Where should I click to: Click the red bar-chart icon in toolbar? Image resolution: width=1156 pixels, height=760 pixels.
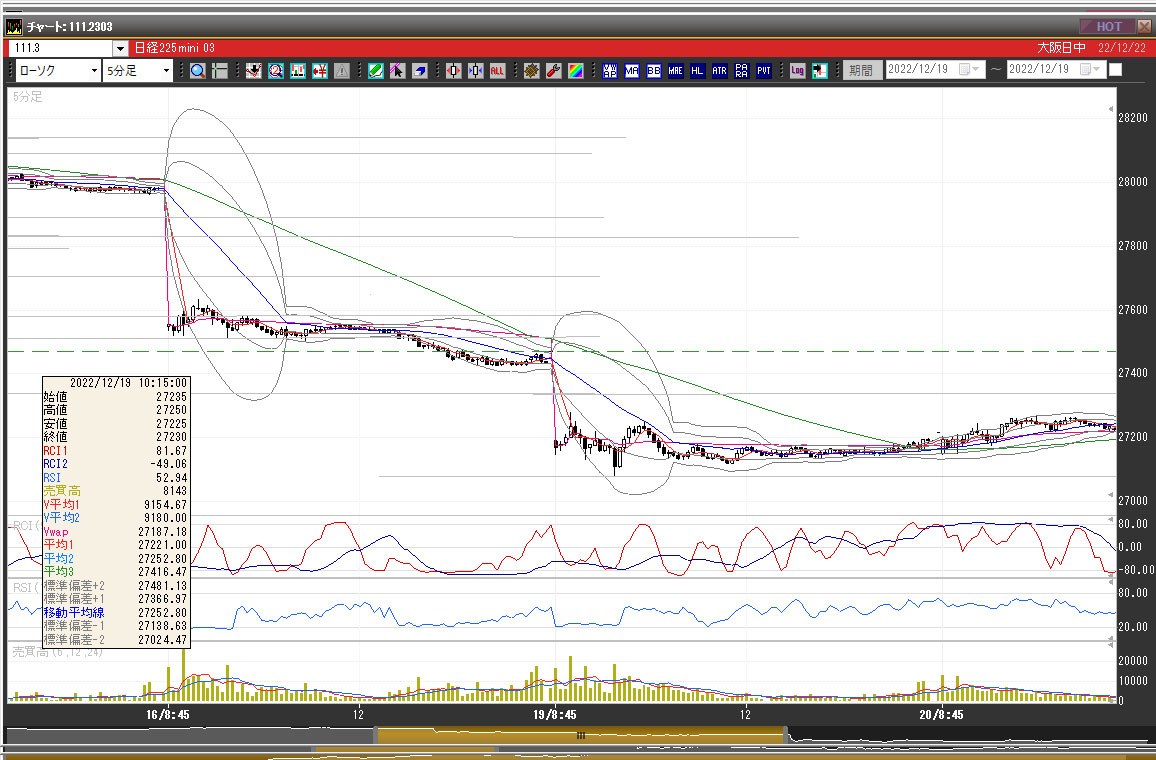click(298, 71)
